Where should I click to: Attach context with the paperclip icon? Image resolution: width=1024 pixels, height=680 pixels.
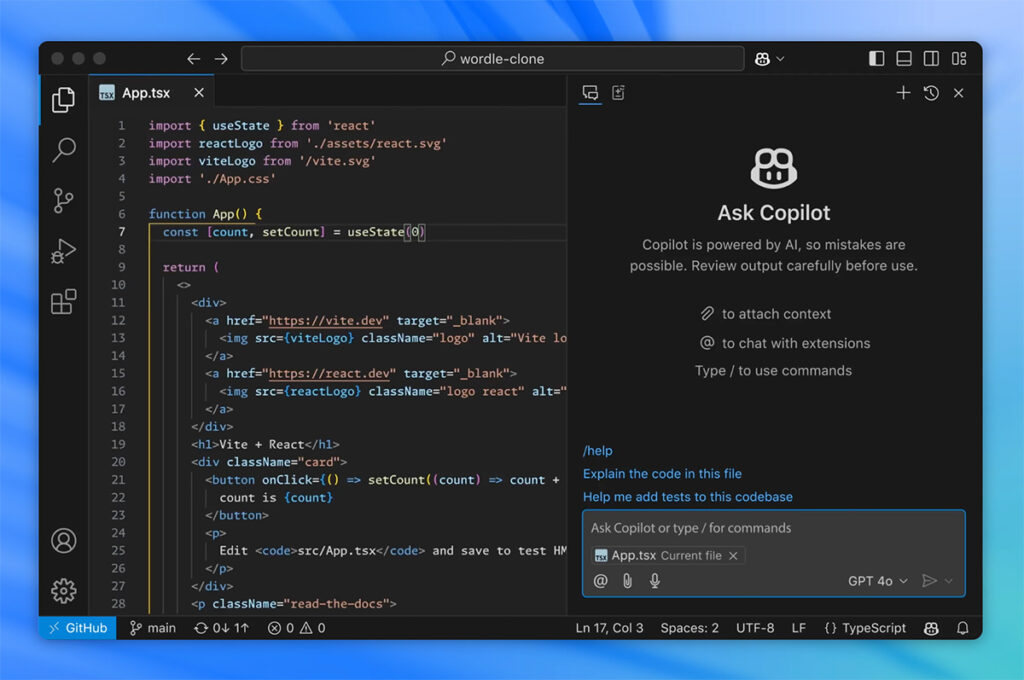click(627, 581)
